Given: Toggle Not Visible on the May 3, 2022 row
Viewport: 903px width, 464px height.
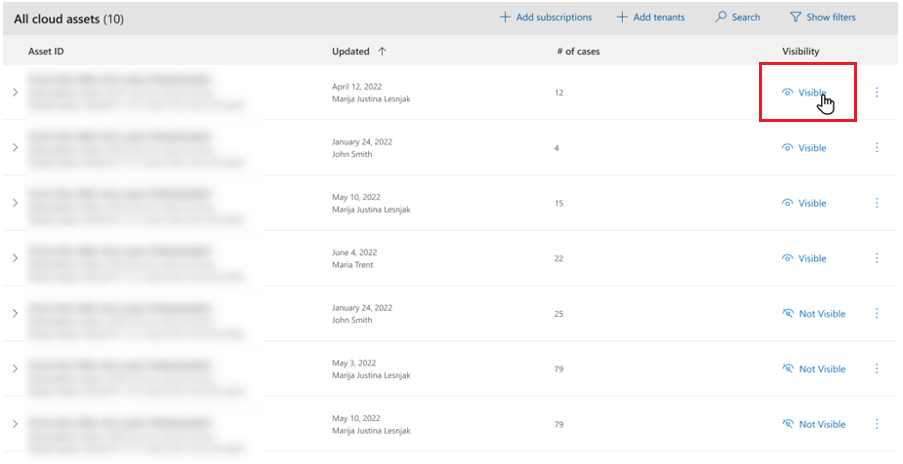Looking at the screenshot, I should click(x=814, y=369).
